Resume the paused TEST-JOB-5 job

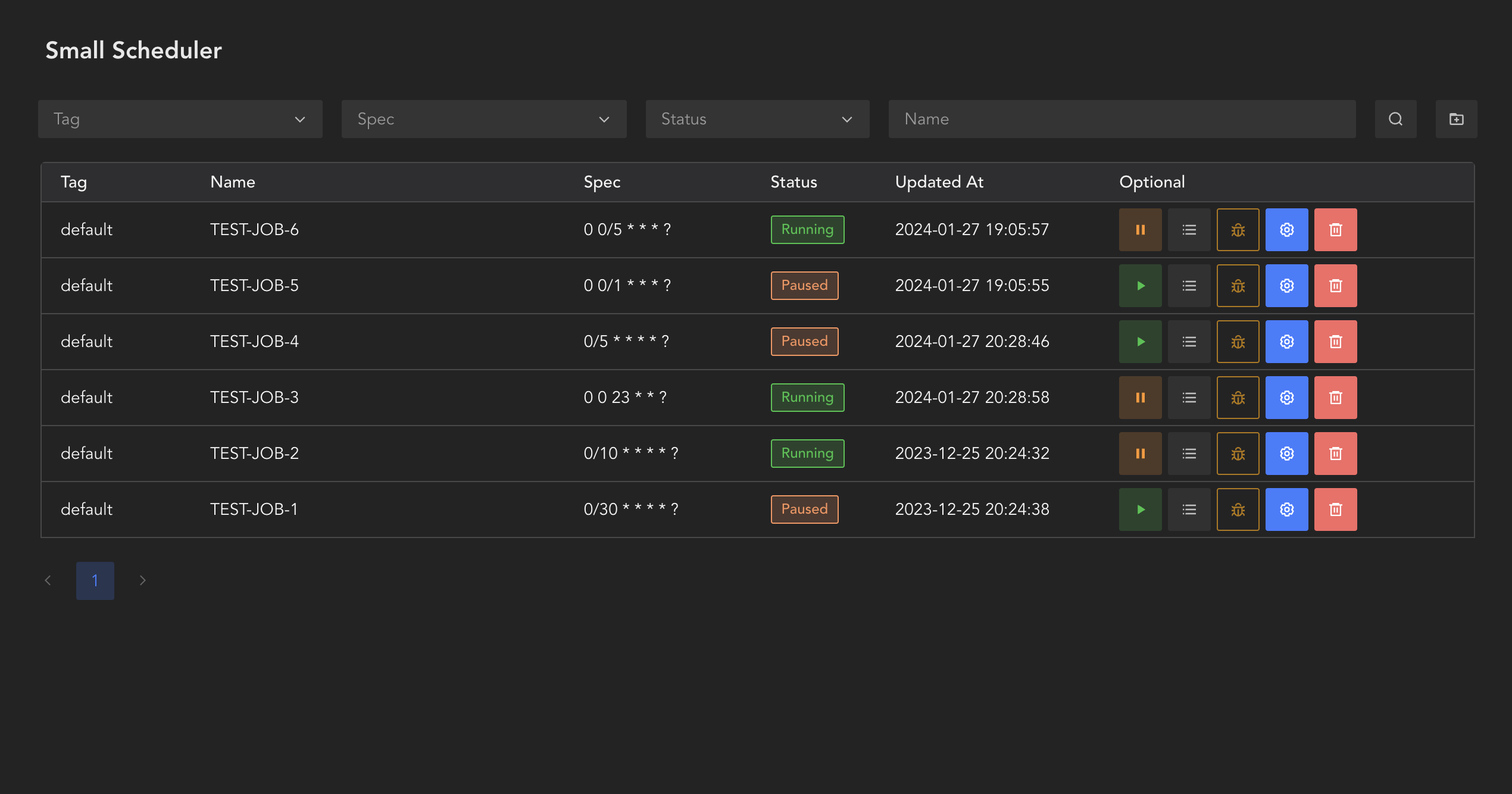pyautogui.click(x=1140, y=286)
